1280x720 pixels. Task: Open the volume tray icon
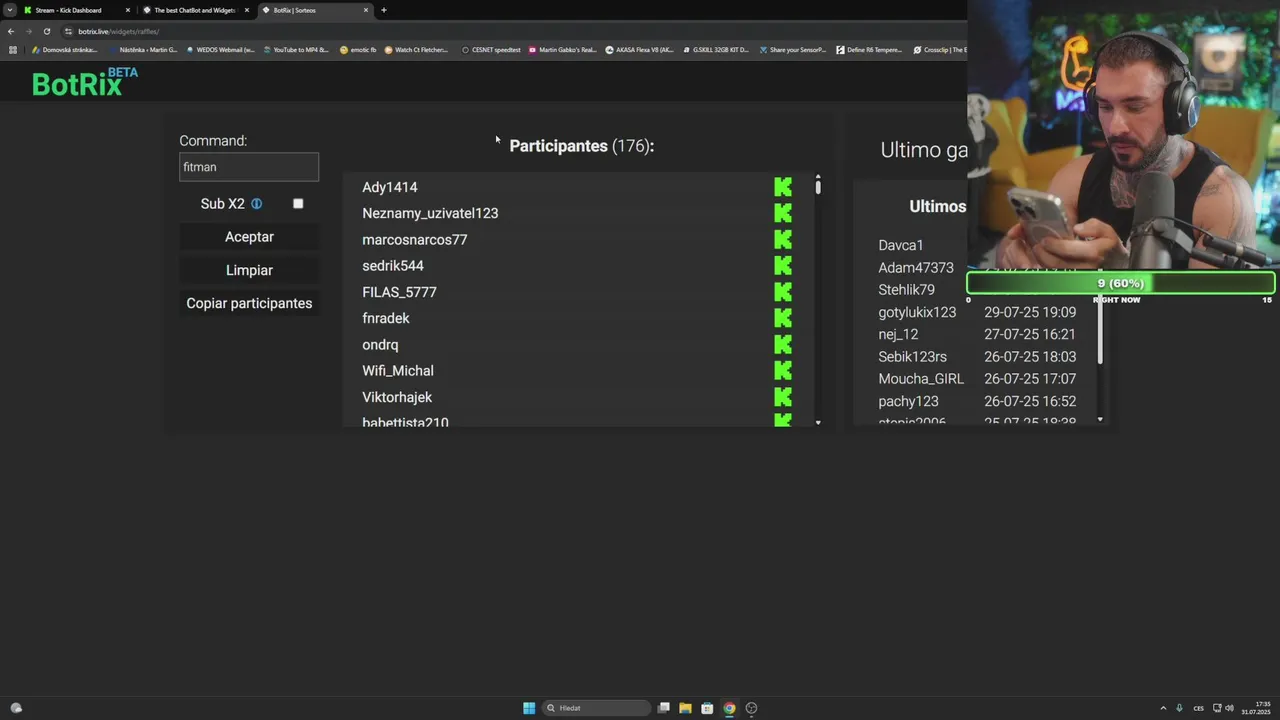1229,708
